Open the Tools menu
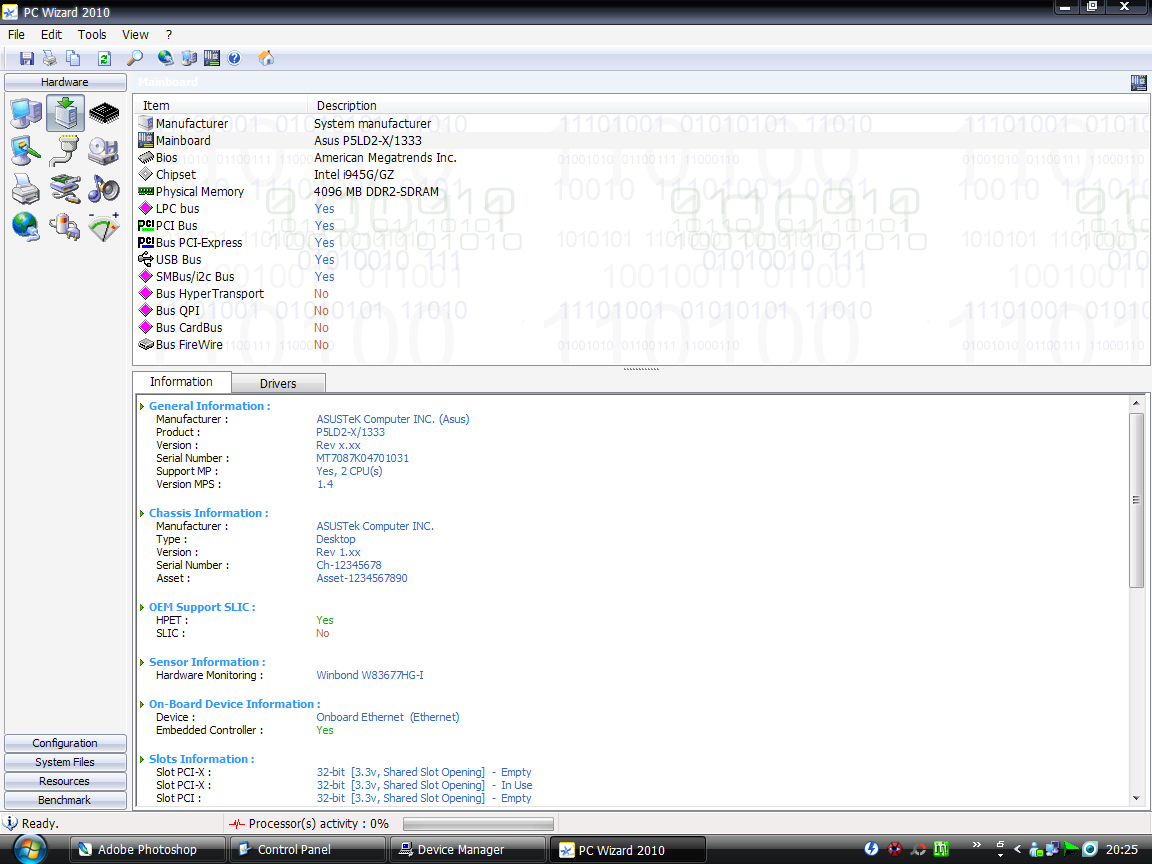Image resolution: width=1152 pixels, height=864 pixels. coord(92,35)
